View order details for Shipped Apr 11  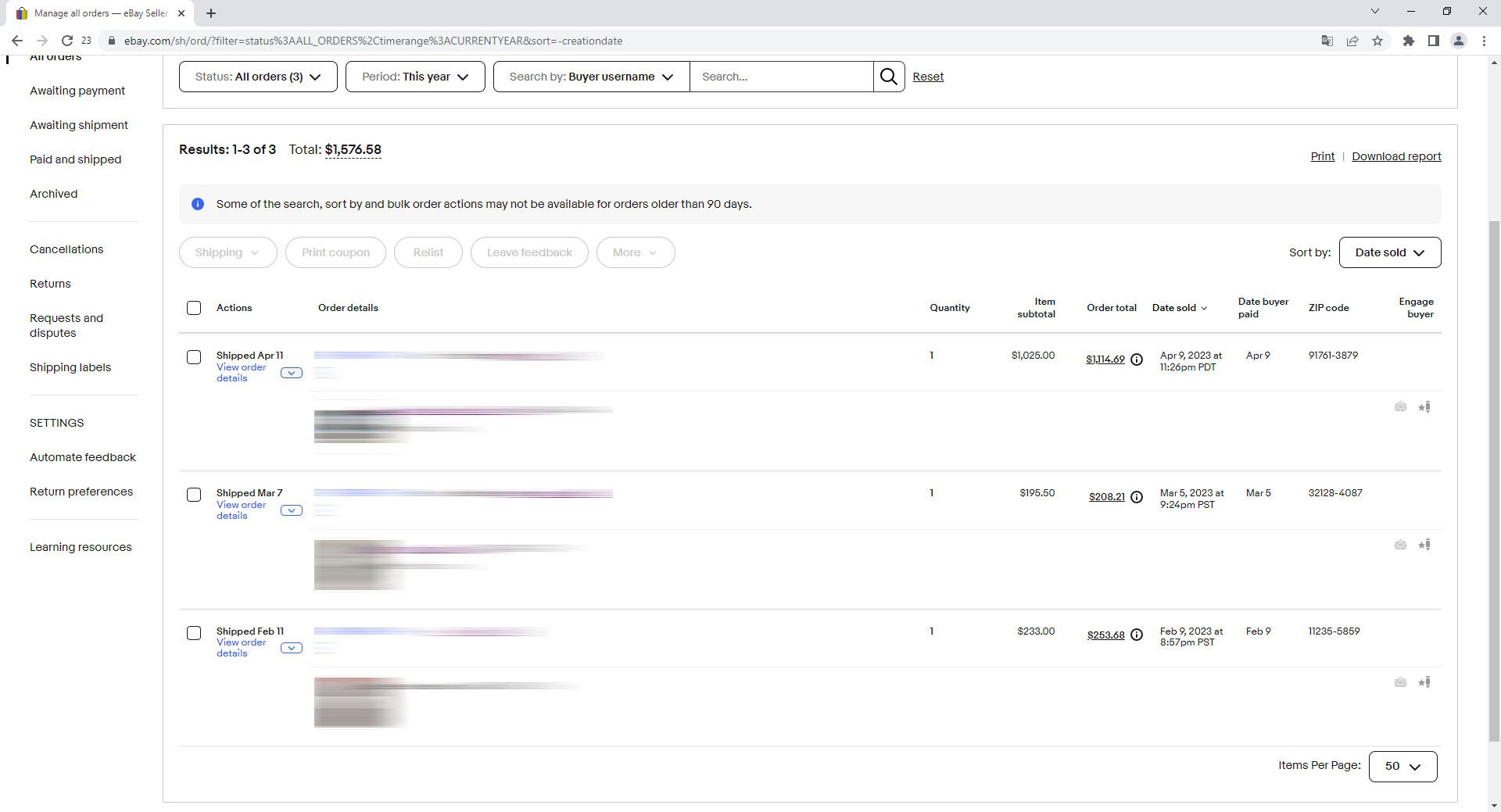pos(242,373)
